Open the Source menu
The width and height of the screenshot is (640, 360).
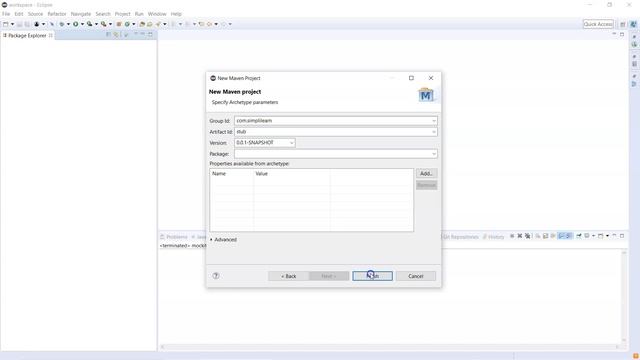click(35, 14)
